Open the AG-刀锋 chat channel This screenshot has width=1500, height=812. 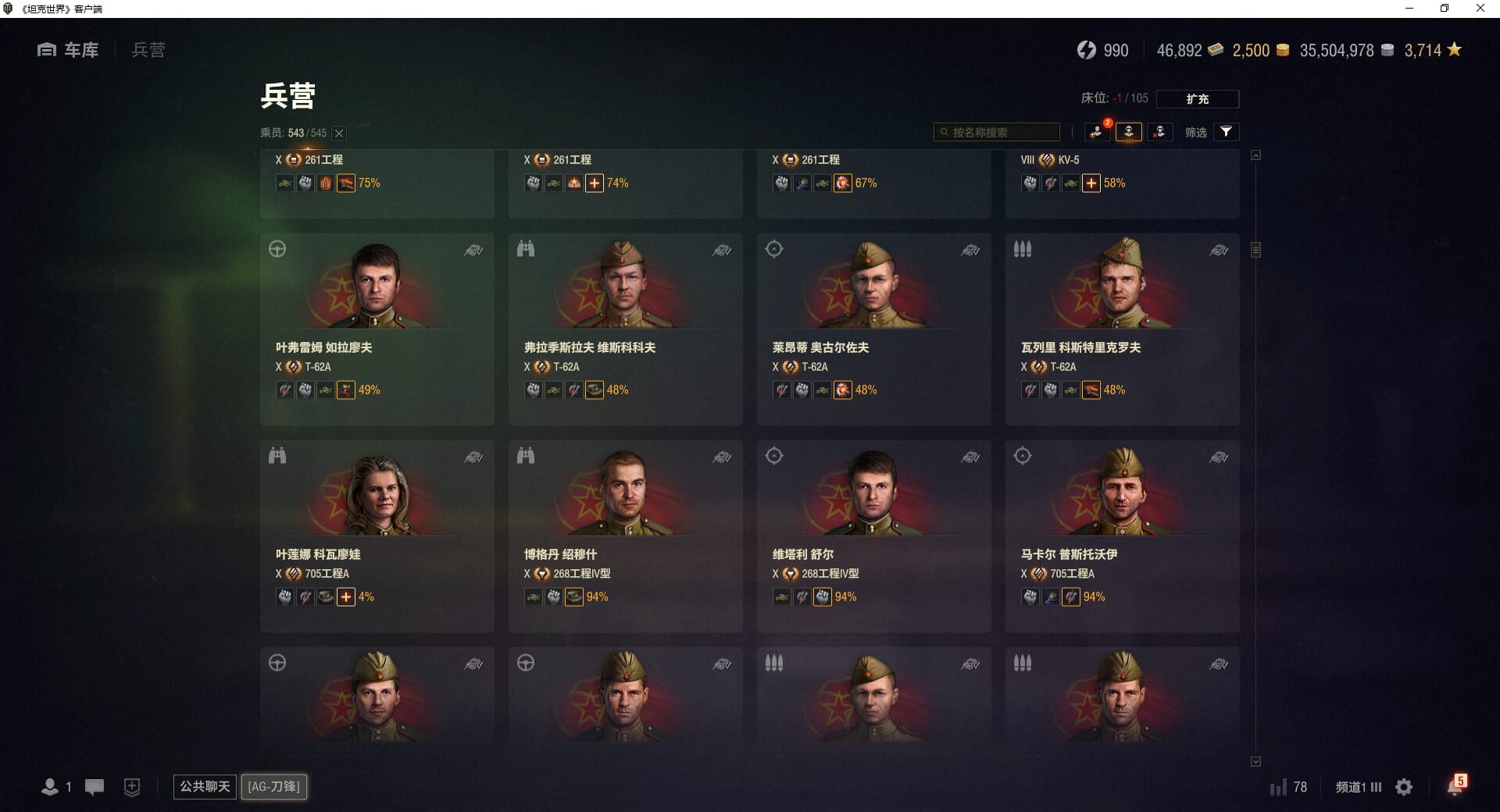273,786
